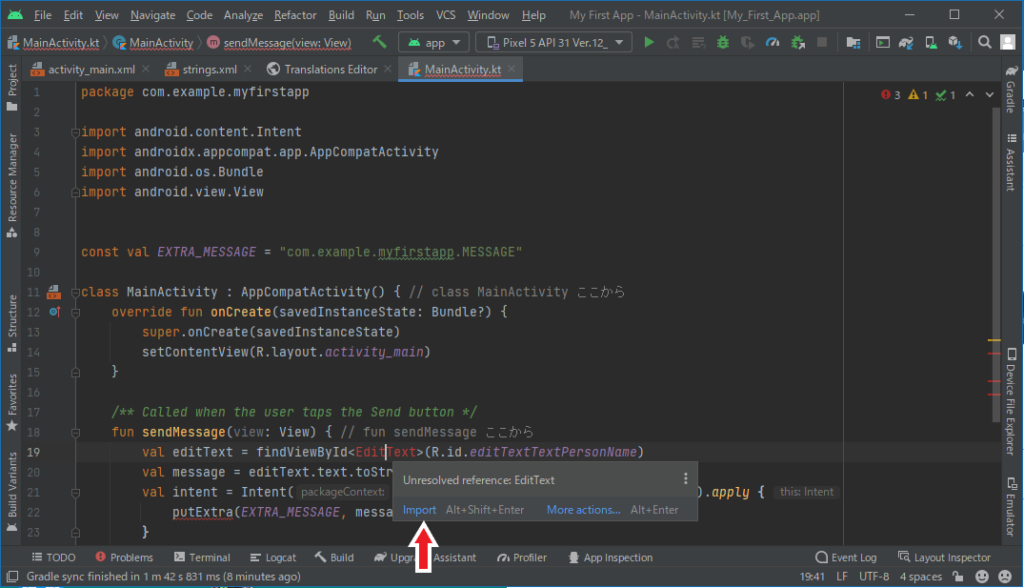This screenshot has height=588, width=1024.
Task: Click the override gutter icon on line 12
Action: point(53,312)
